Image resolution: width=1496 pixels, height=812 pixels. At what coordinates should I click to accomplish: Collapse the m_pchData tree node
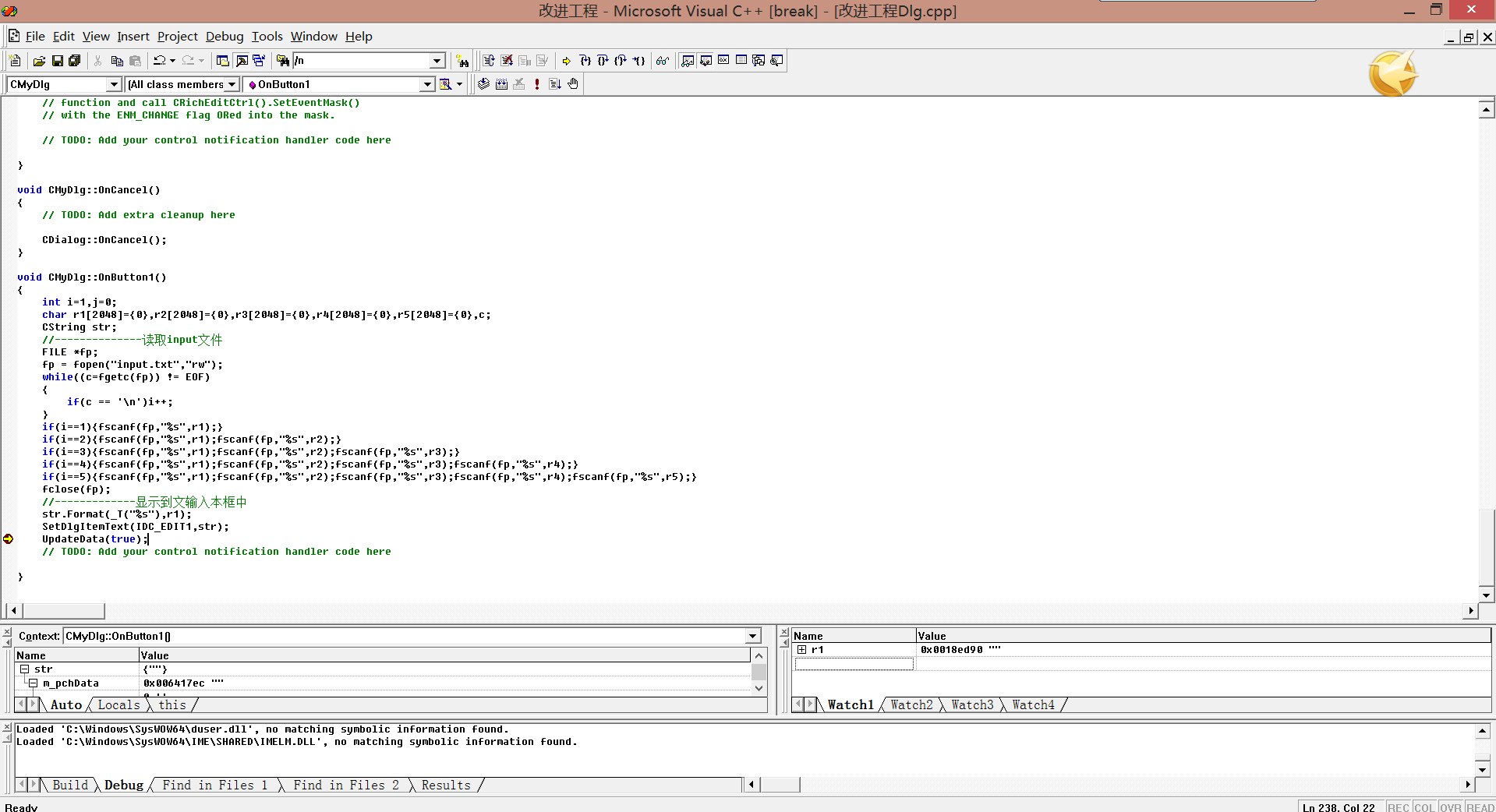click(x=34, y=683)
